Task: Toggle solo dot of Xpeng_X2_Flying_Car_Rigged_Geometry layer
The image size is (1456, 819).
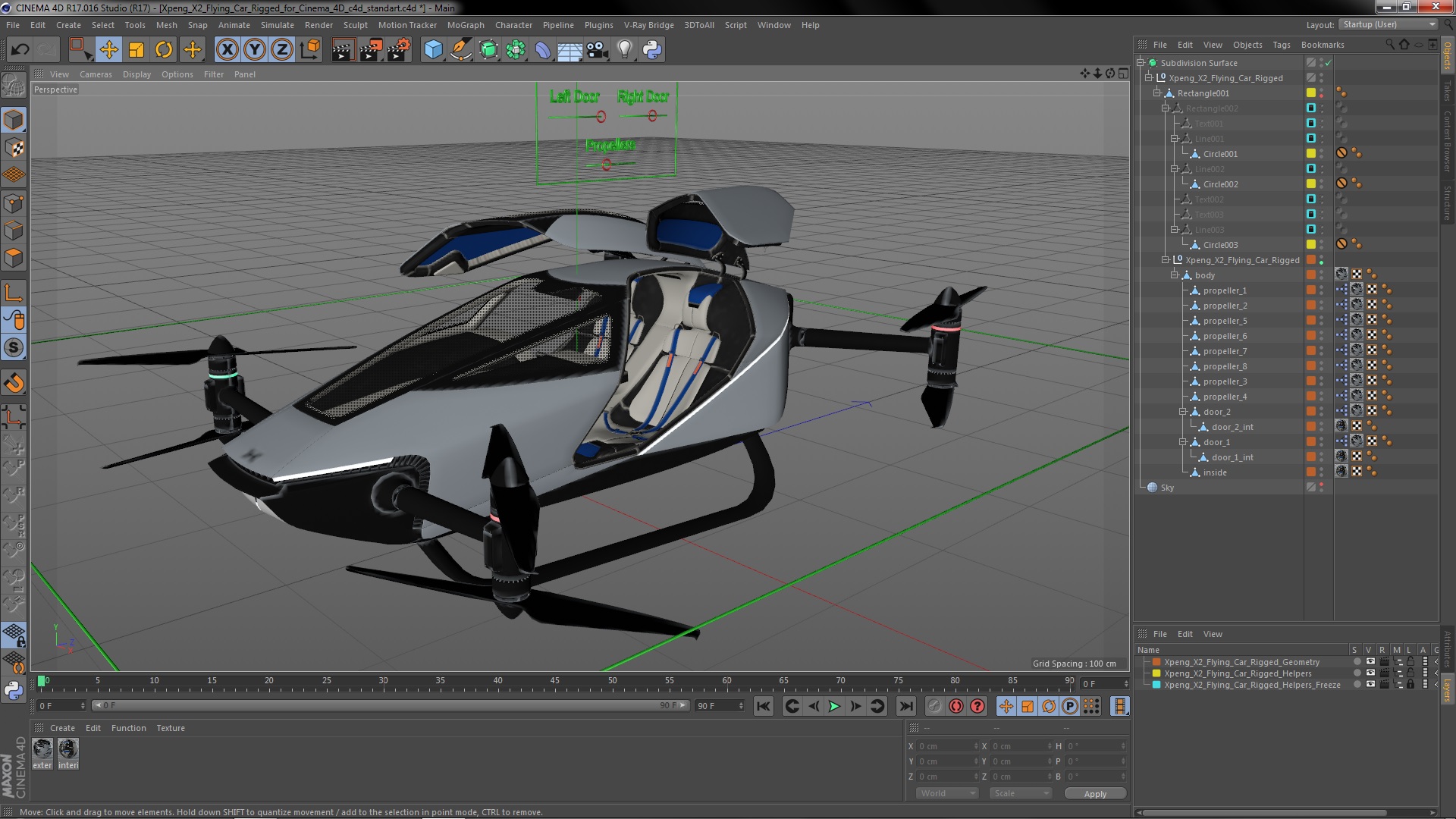Action: point(1357,662)
